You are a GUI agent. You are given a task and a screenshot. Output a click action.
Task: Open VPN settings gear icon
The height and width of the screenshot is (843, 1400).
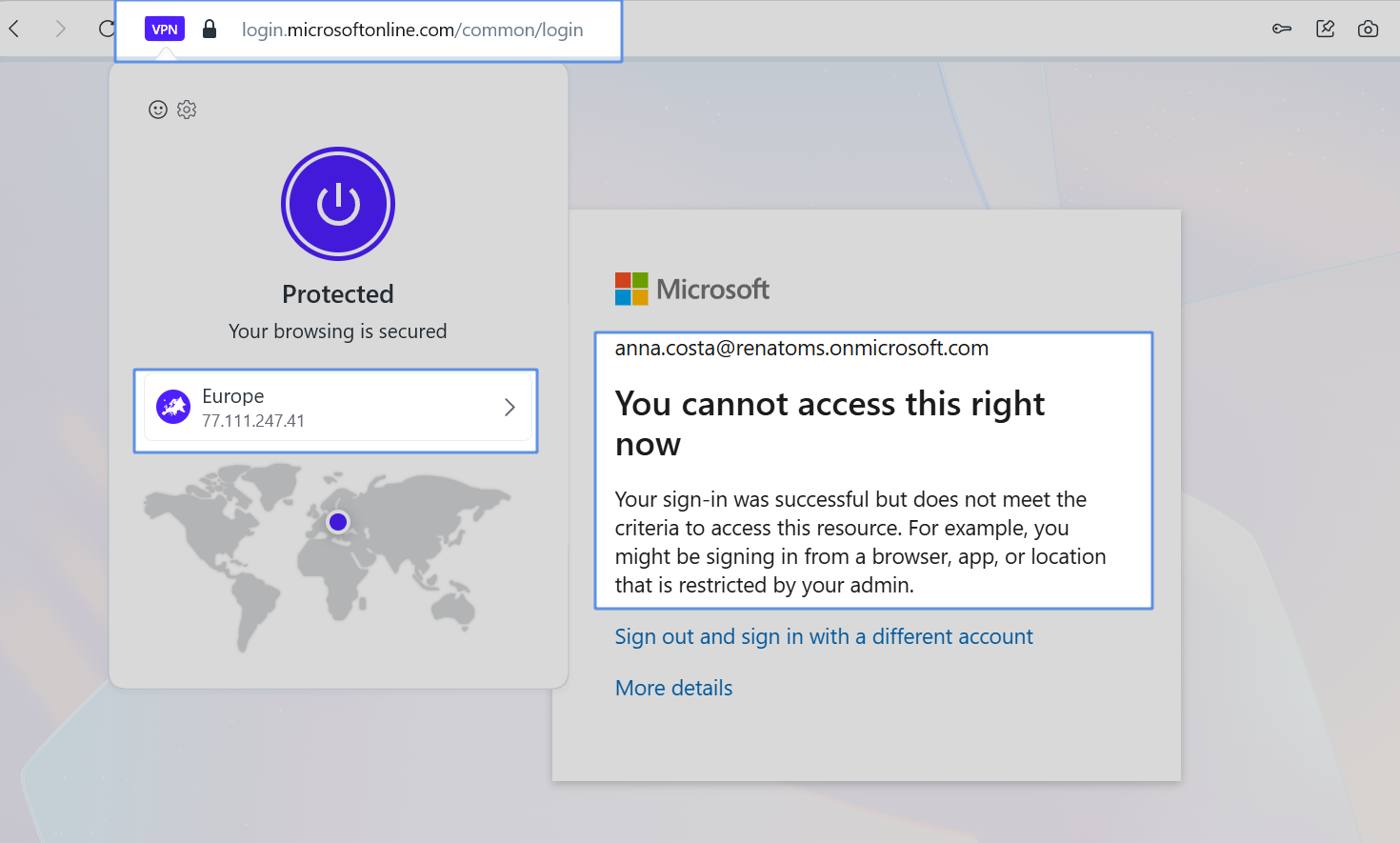(187, 110)
